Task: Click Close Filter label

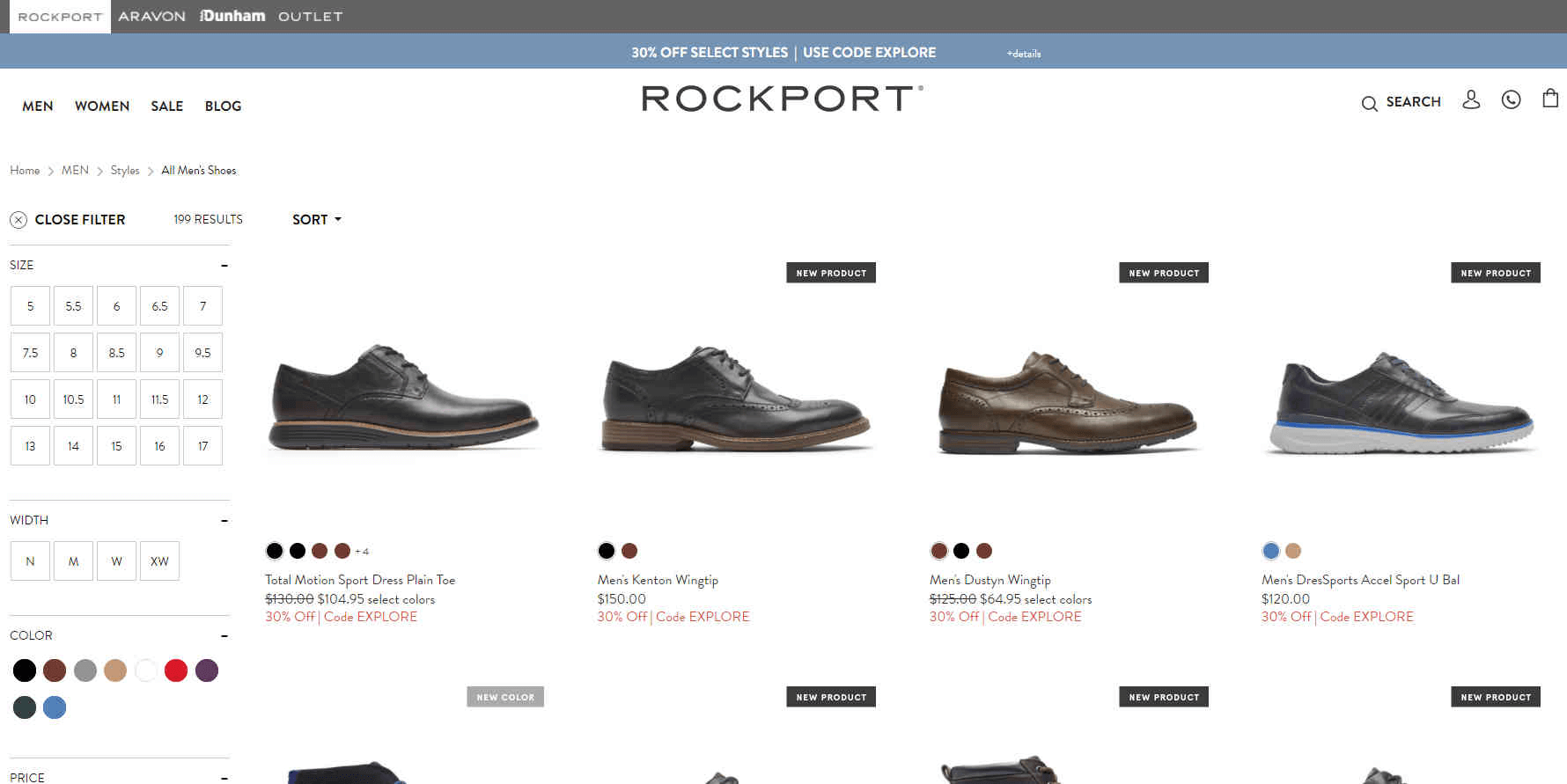Action: pos(80,220)
